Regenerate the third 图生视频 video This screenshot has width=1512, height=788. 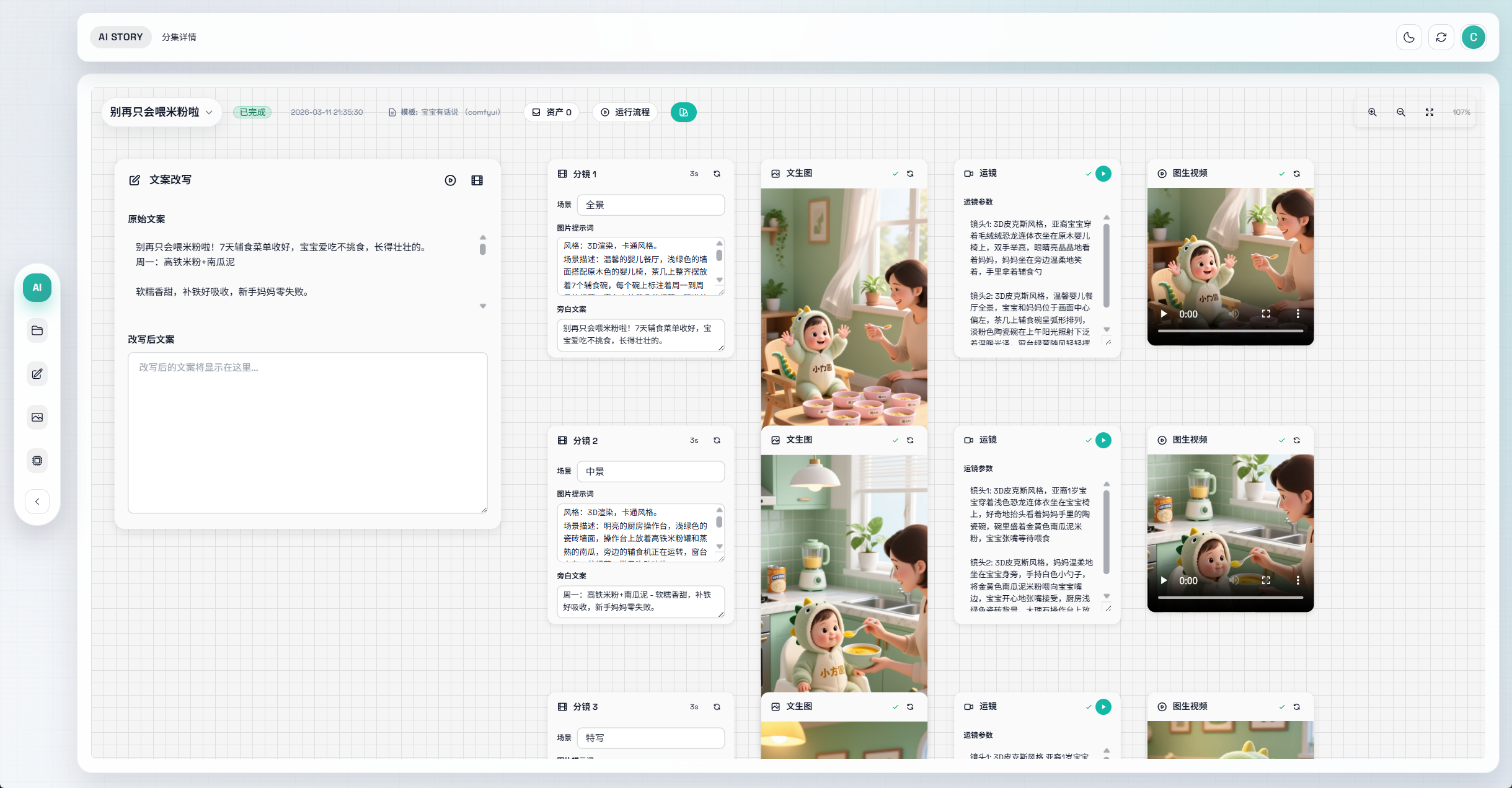(1297, 707)
